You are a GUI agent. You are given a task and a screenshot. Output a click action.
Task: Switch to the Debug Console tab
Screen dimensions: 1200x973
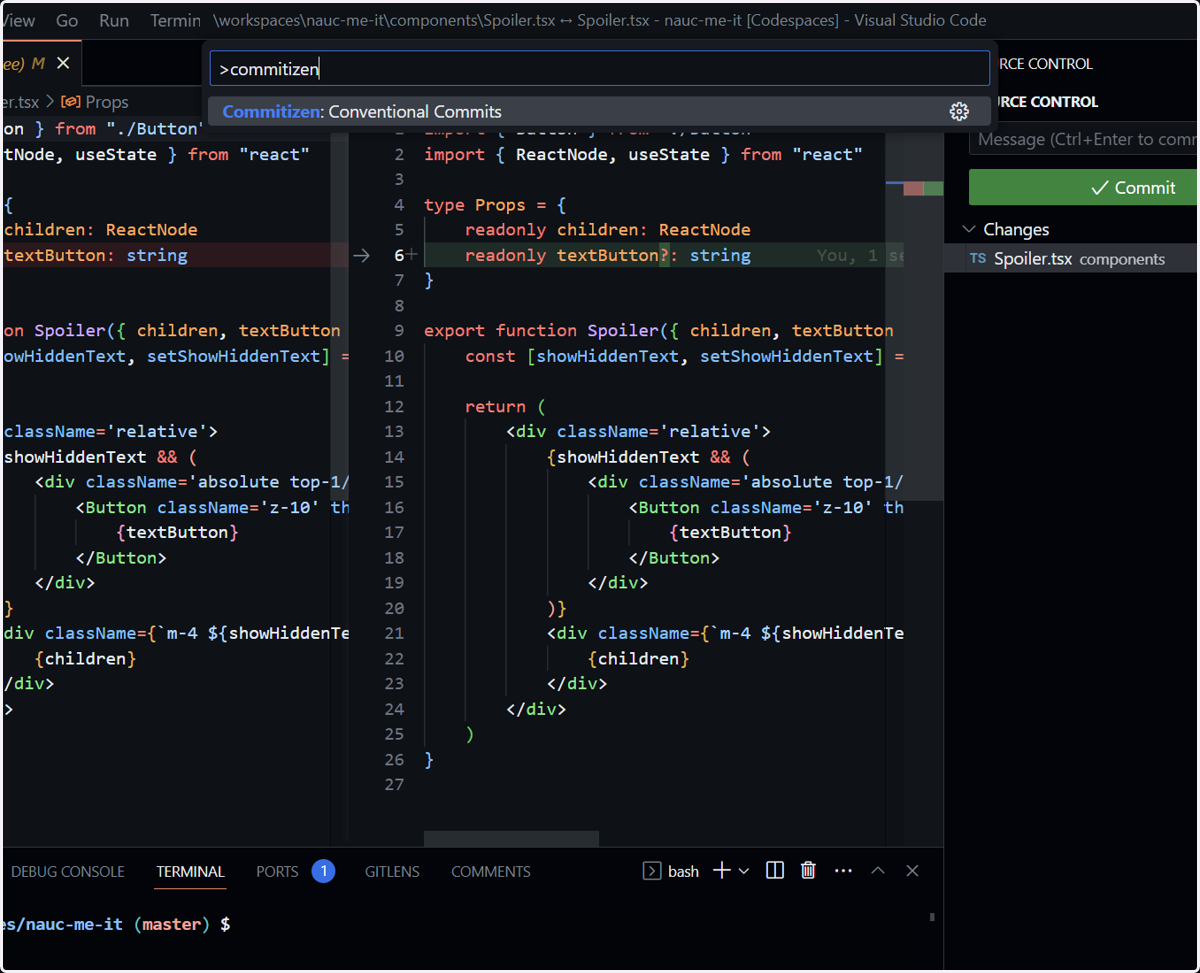tap(67, 871)
